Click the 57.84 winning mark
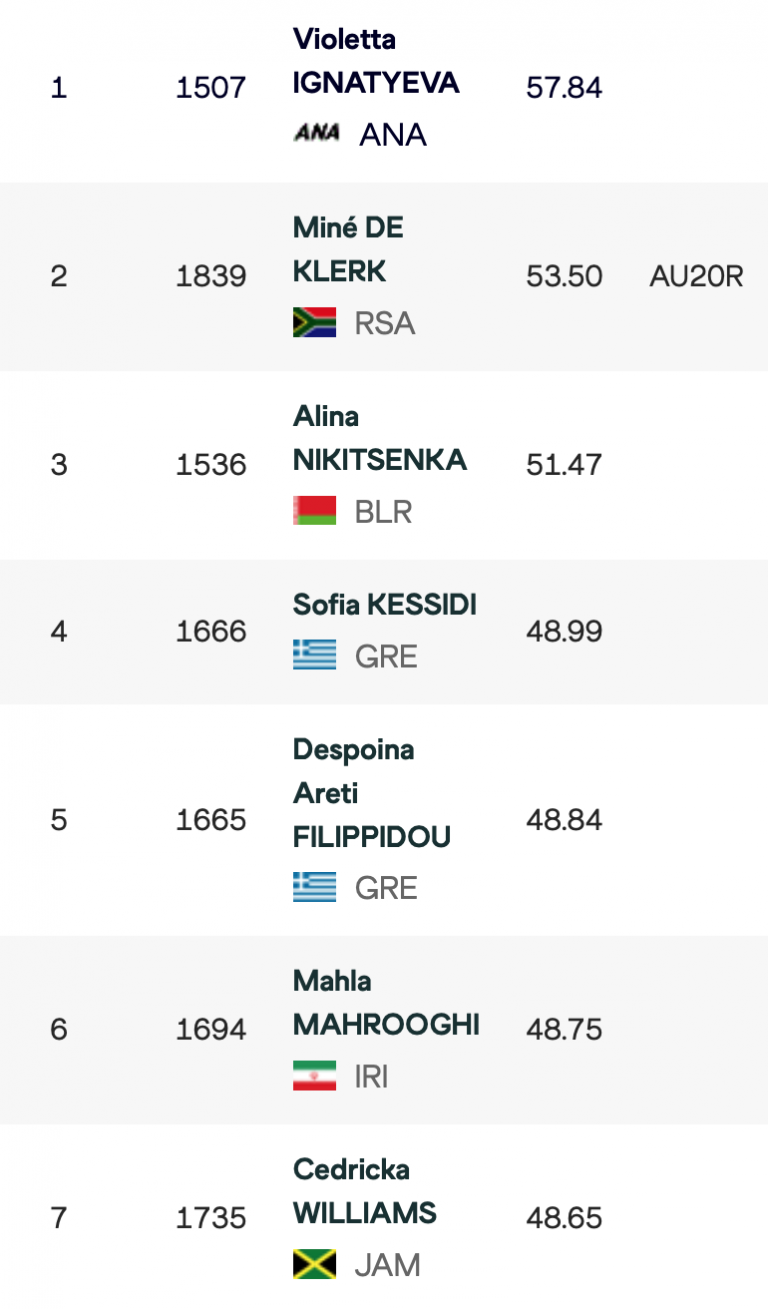The image size is (768, 1309). pyautogui.click(x=564, y=88)
